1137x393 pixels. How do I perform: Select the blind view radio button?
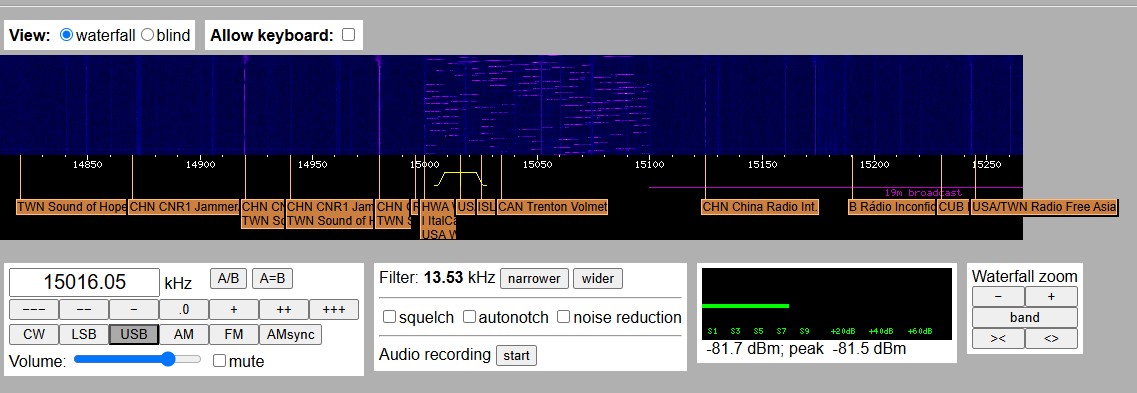[x=147, y=35]
